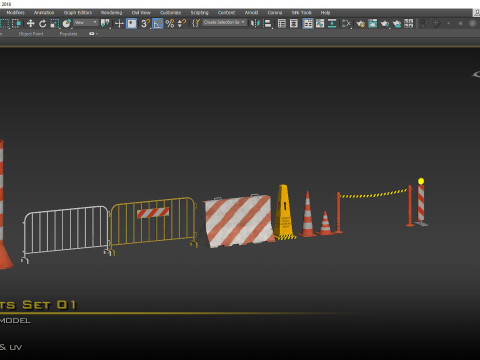Viewport: 480px width, 360px height.
Task: Click the Use Pivot Point Center icon
Action: pyautogui.click(x=105, y=23)
